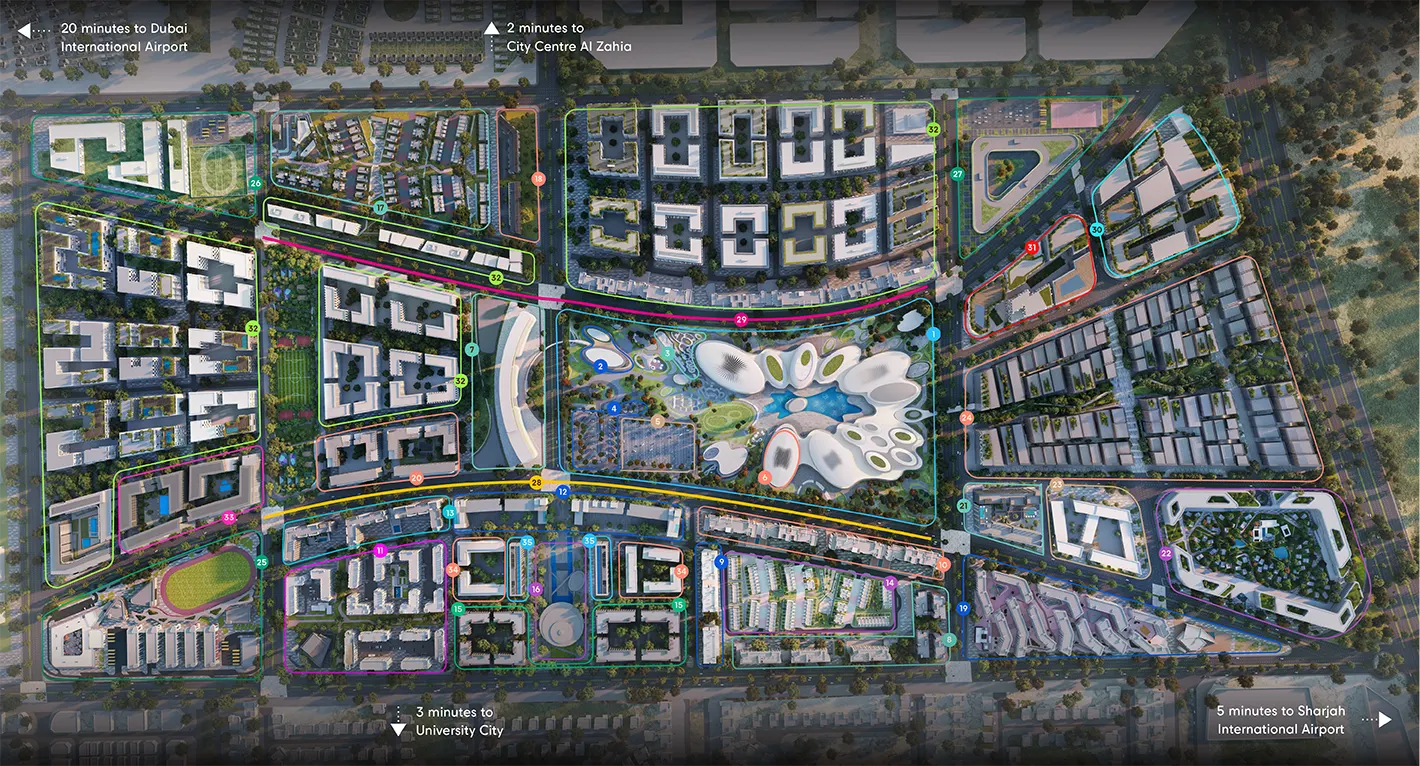The image size is (1420, 766).
Task: Select map marker number 16
Action: click(x=536, y=589)
